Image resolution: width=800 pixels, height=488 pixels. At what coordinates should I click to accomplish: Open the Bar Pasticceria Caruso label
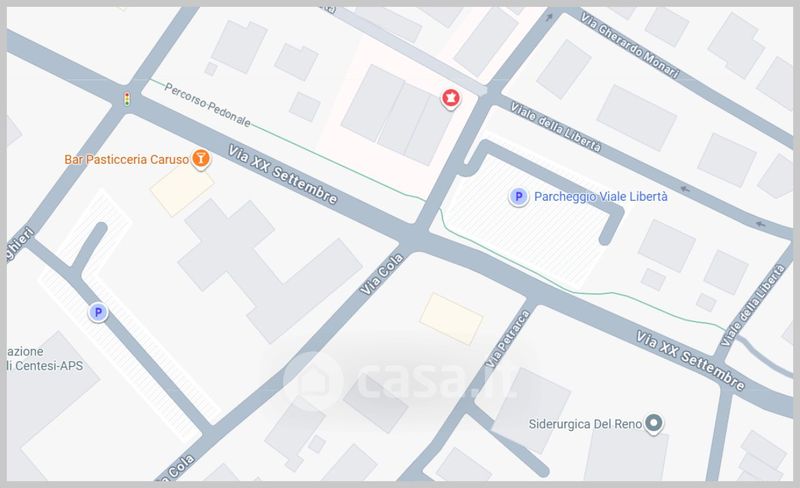pyautogui.click(x=127, y=159)
